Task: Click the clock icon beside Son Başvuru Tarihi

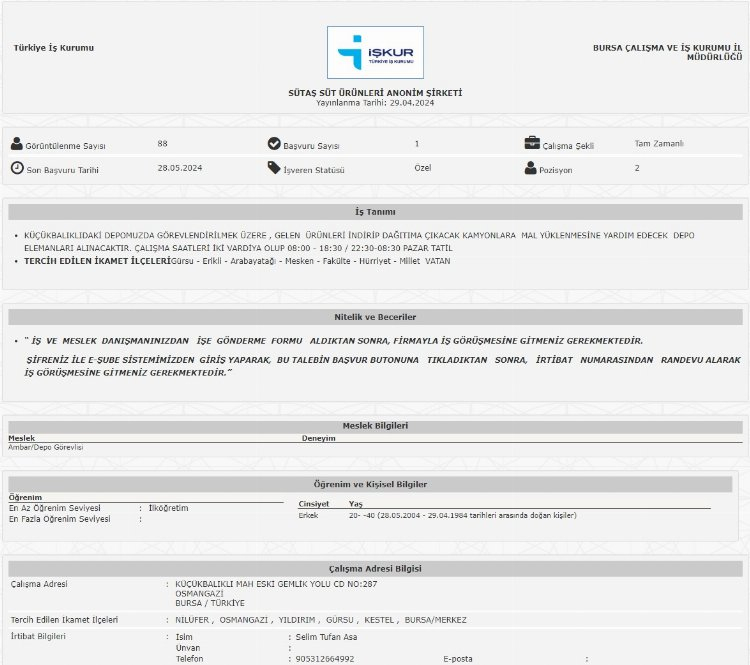Action: [x=16, y=168]
